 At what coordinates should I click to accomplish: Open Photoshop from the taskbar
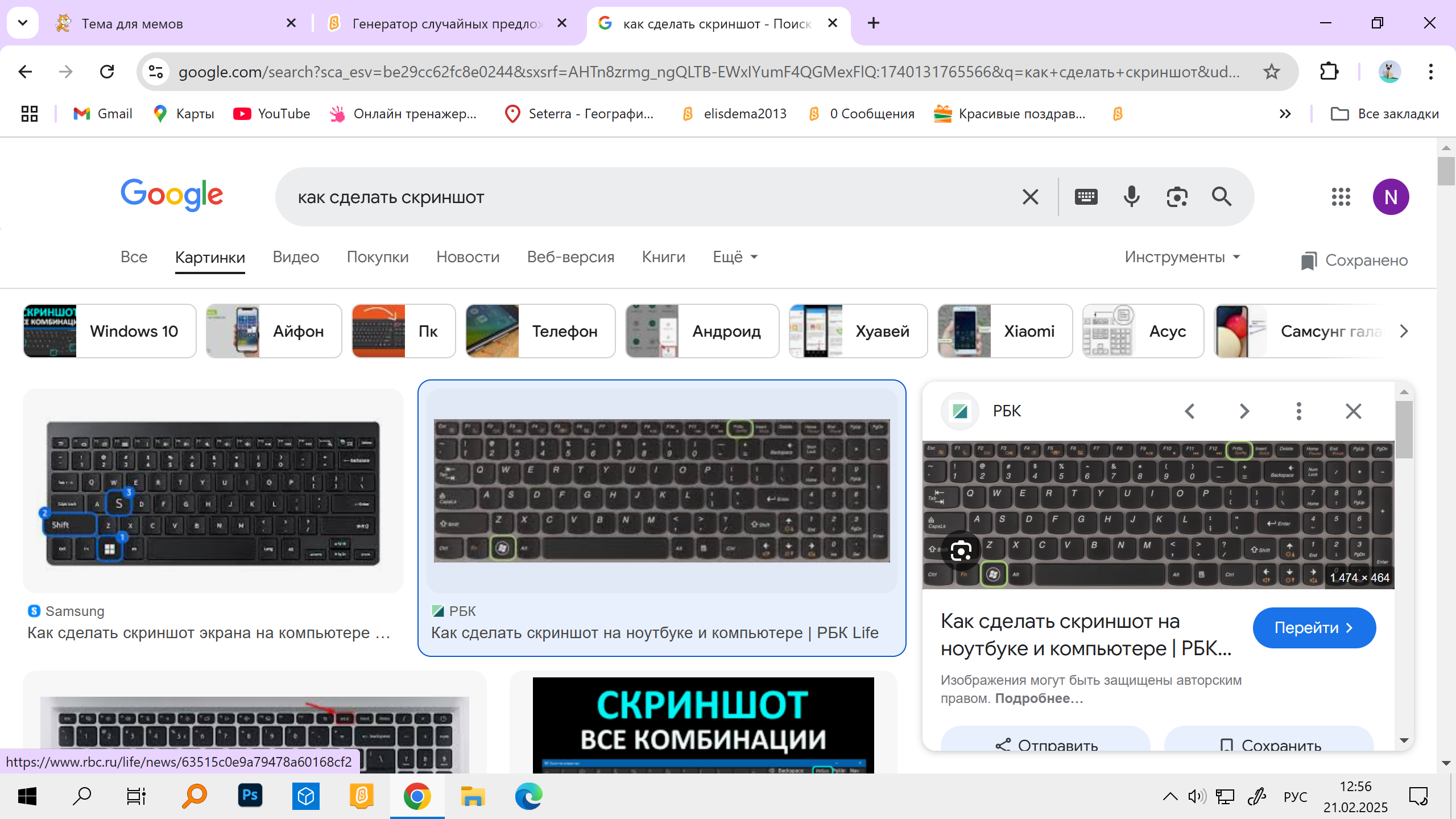pyautogui.click(x=250, y=796)
